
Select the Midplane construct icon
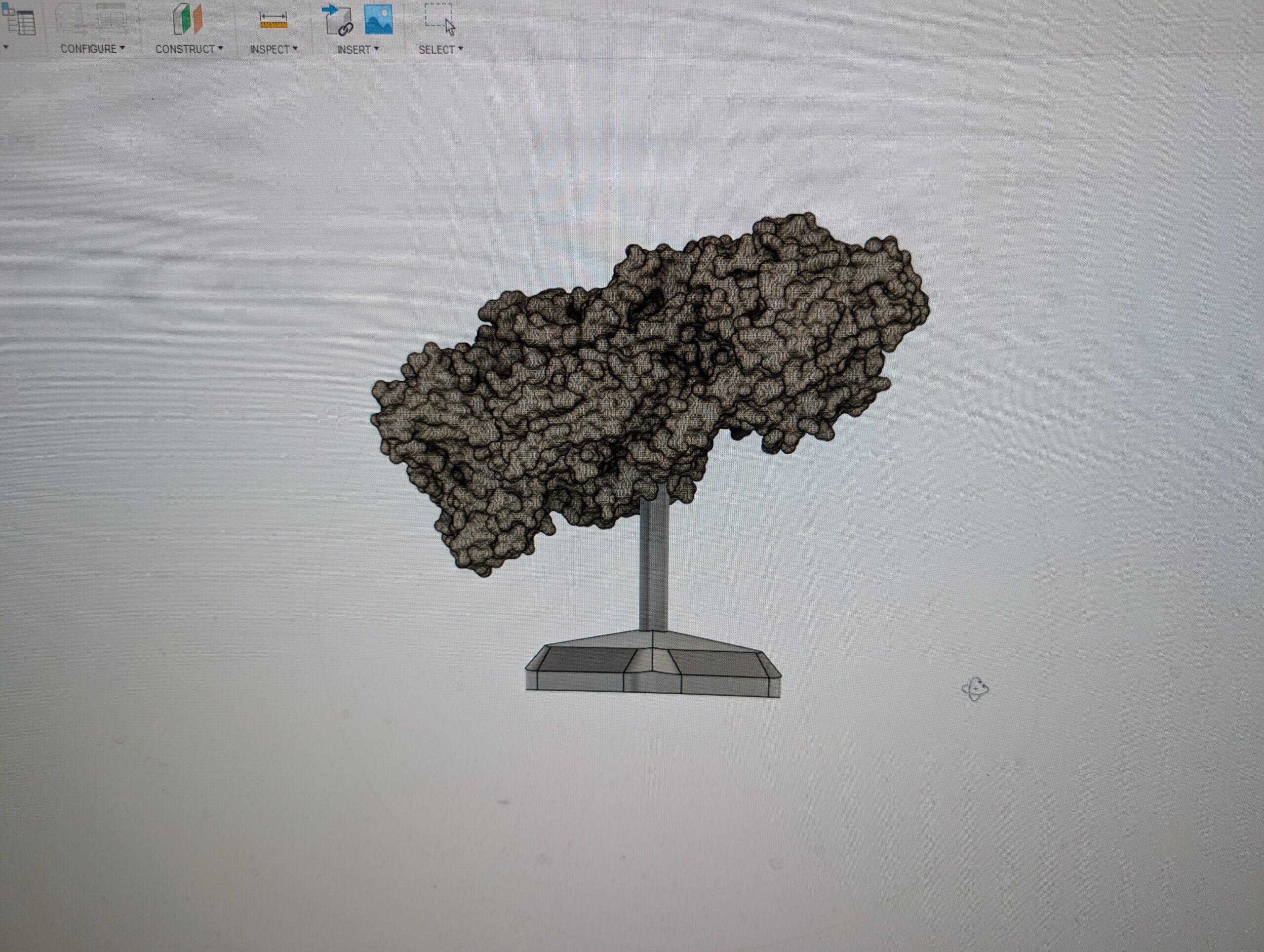189,20
